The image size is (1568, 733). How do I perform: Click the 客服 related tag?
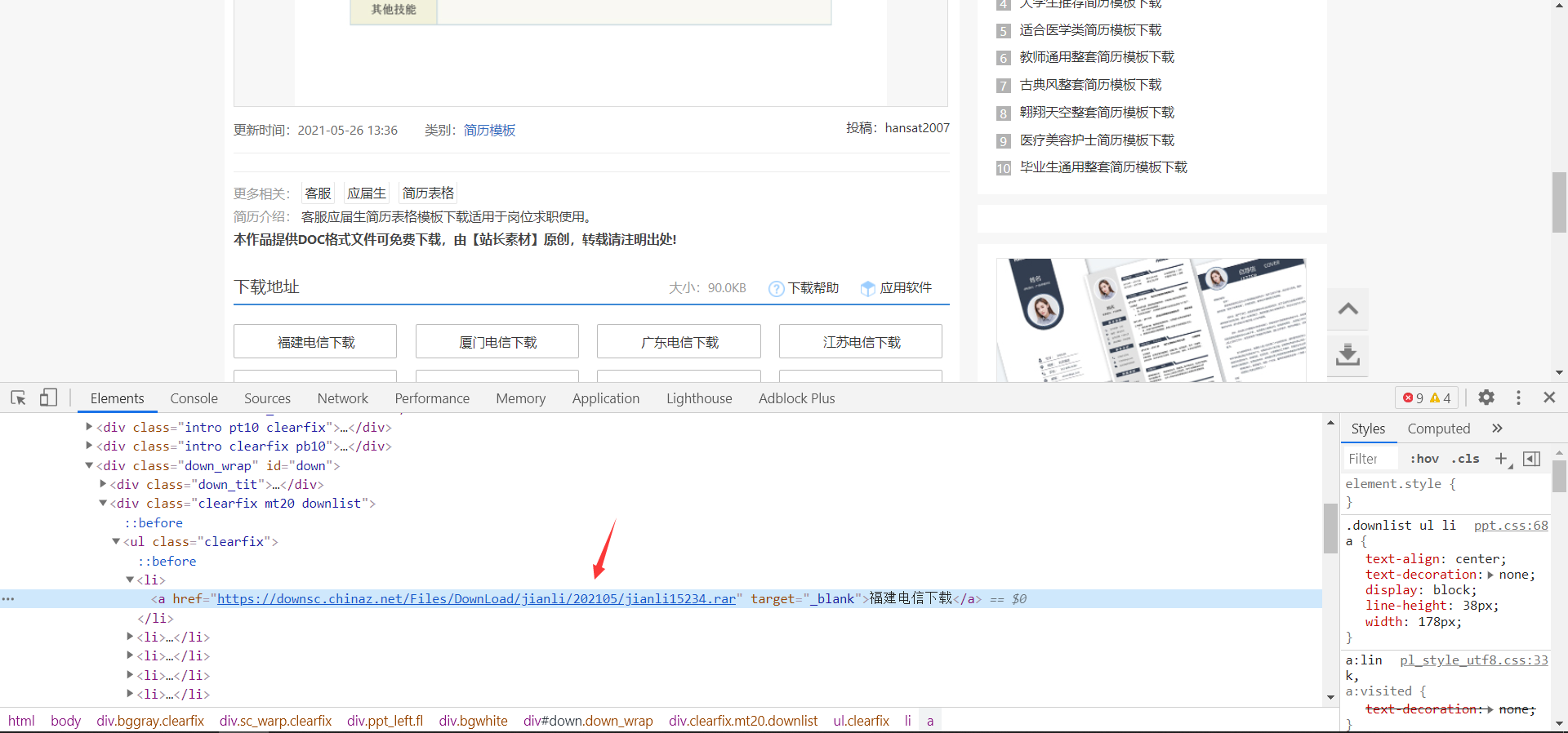[318, 193]
